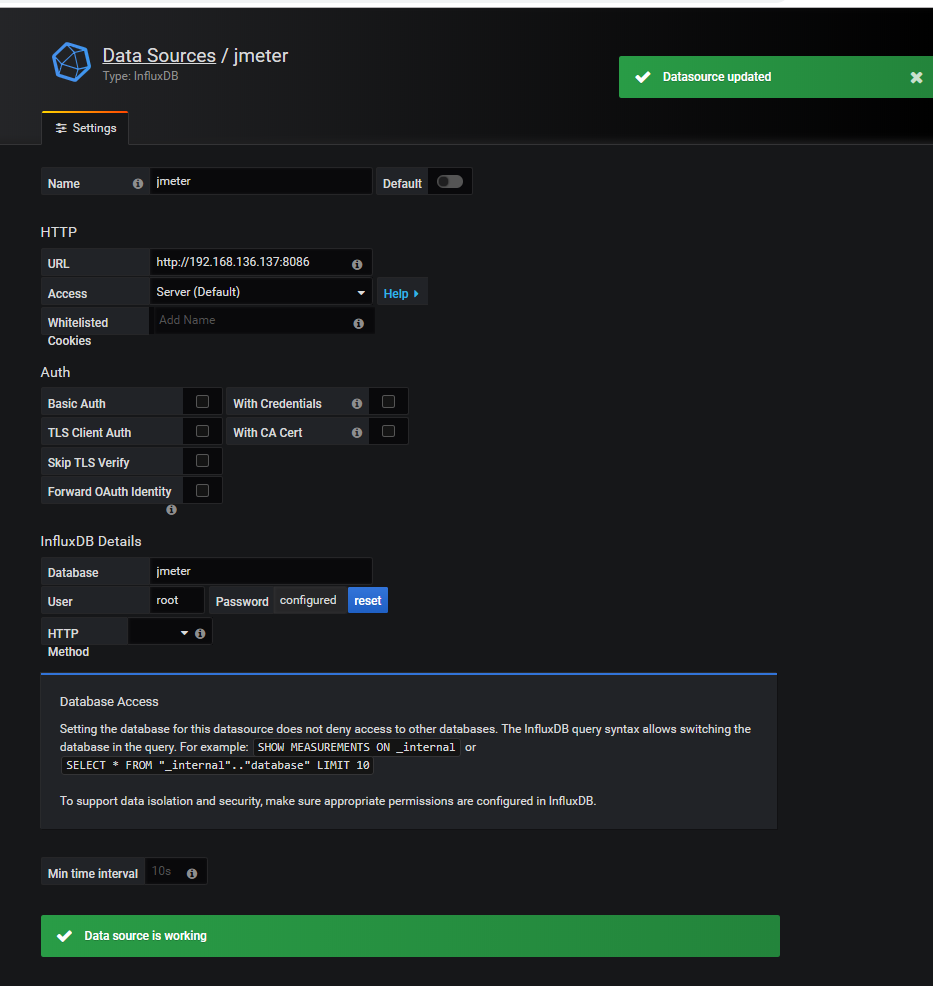Click checkmark icon in Data source is working
Screen dimensions: 933x986
(64, 936)
